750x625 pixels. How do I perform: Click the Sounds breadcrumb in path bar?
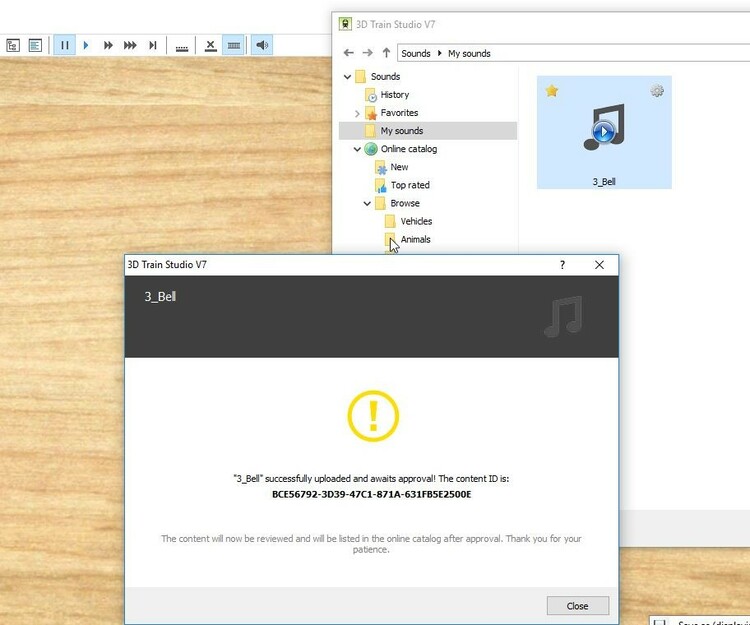416,54
